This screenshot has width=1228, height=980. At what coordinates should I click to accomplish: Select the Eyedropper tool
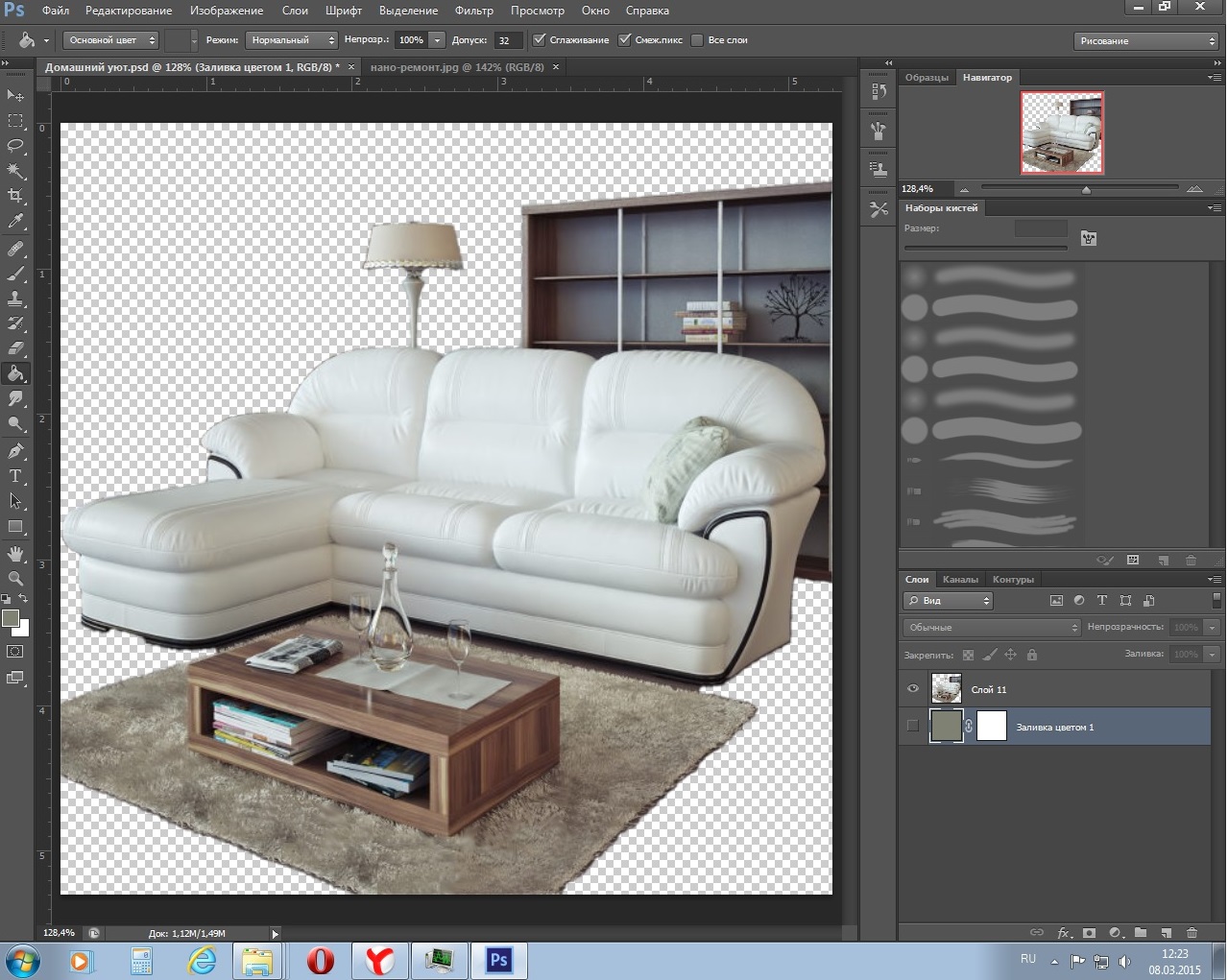(x=15, y=222)
